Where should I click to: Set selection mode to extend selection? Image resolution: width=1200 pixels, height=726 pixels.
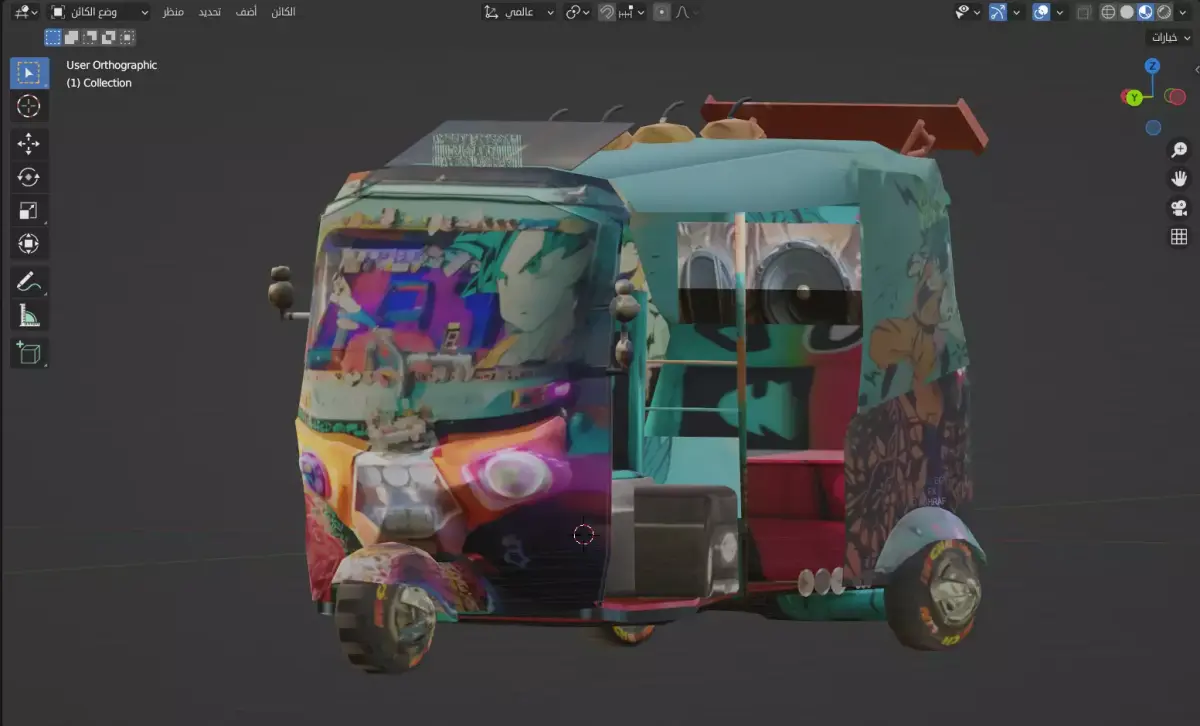pos(71,37)
